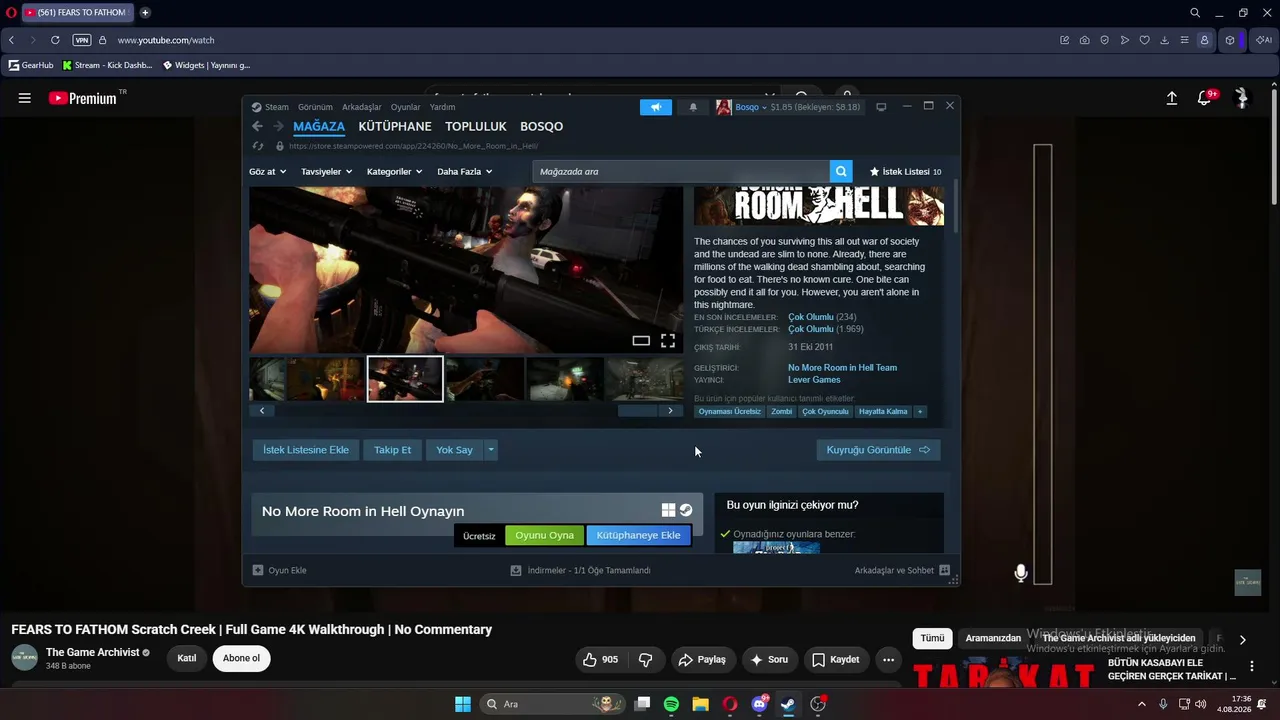Open Steam notifications bell
Viewport: 1280px width, 720px height.
(693, 107)
